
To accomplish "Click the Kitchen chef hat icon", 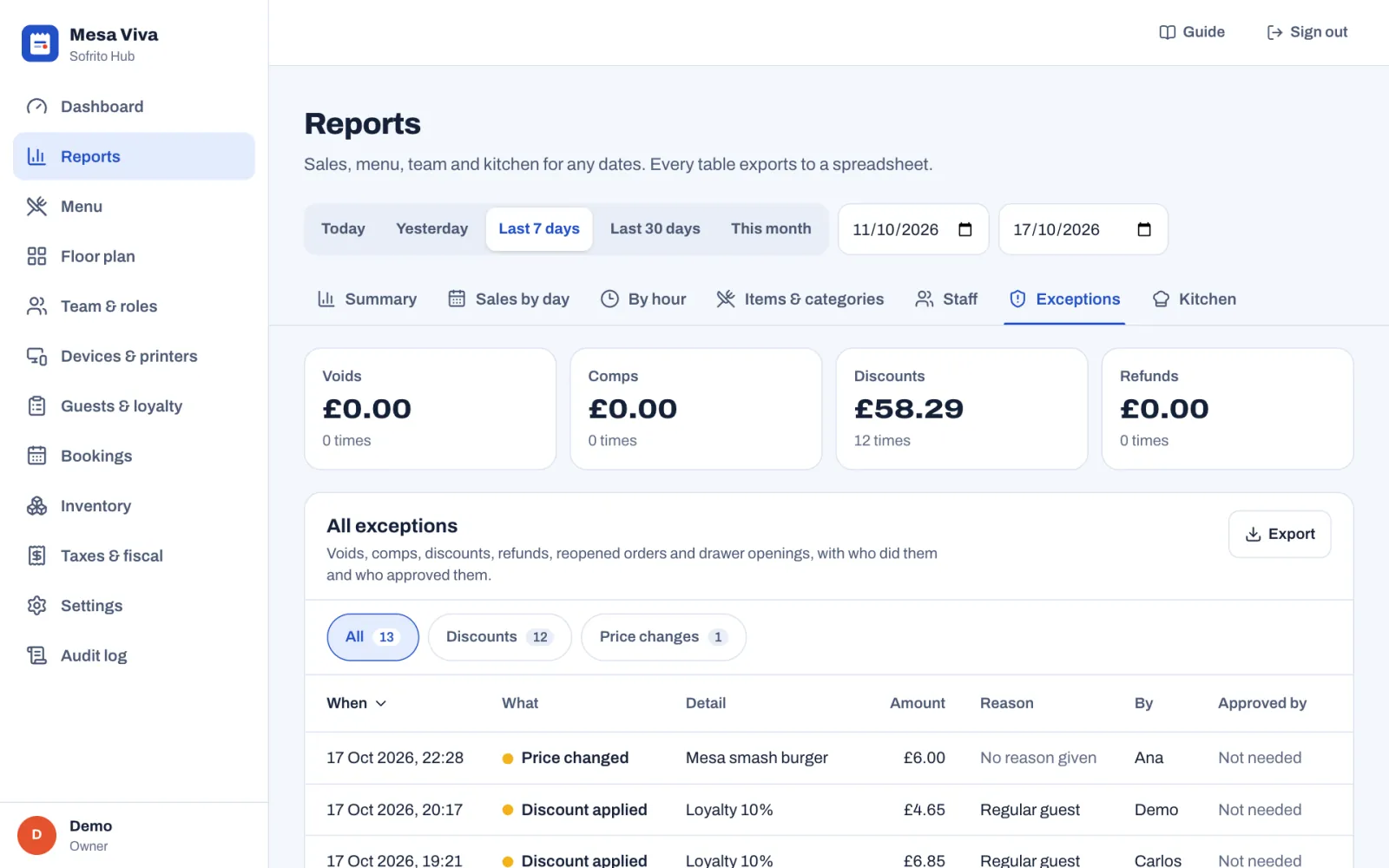I will 1161,299.
